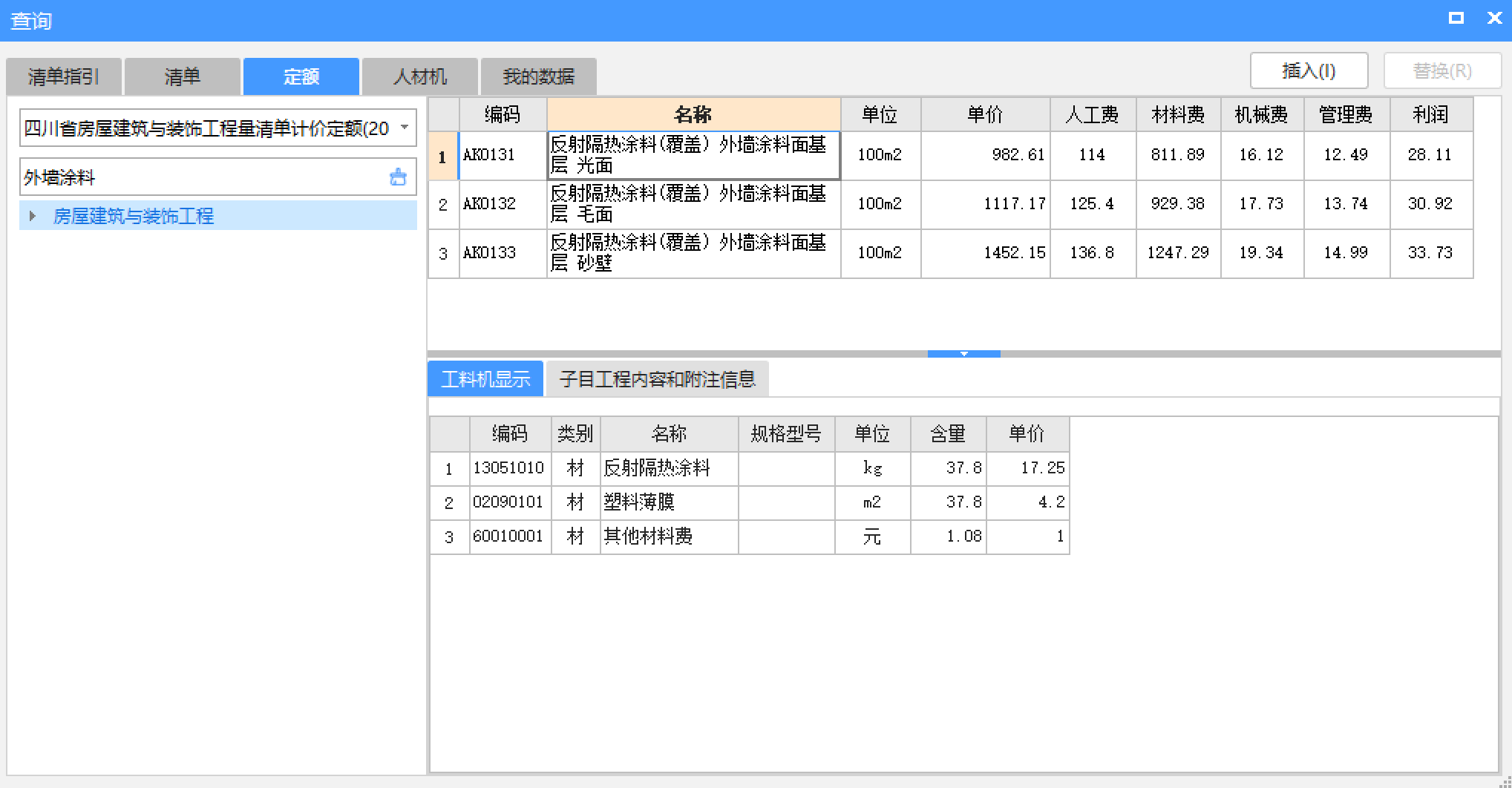Viewport: 1512px width, 788px height.
Task: Select quota code AK0132
Action: click(503, 204)
